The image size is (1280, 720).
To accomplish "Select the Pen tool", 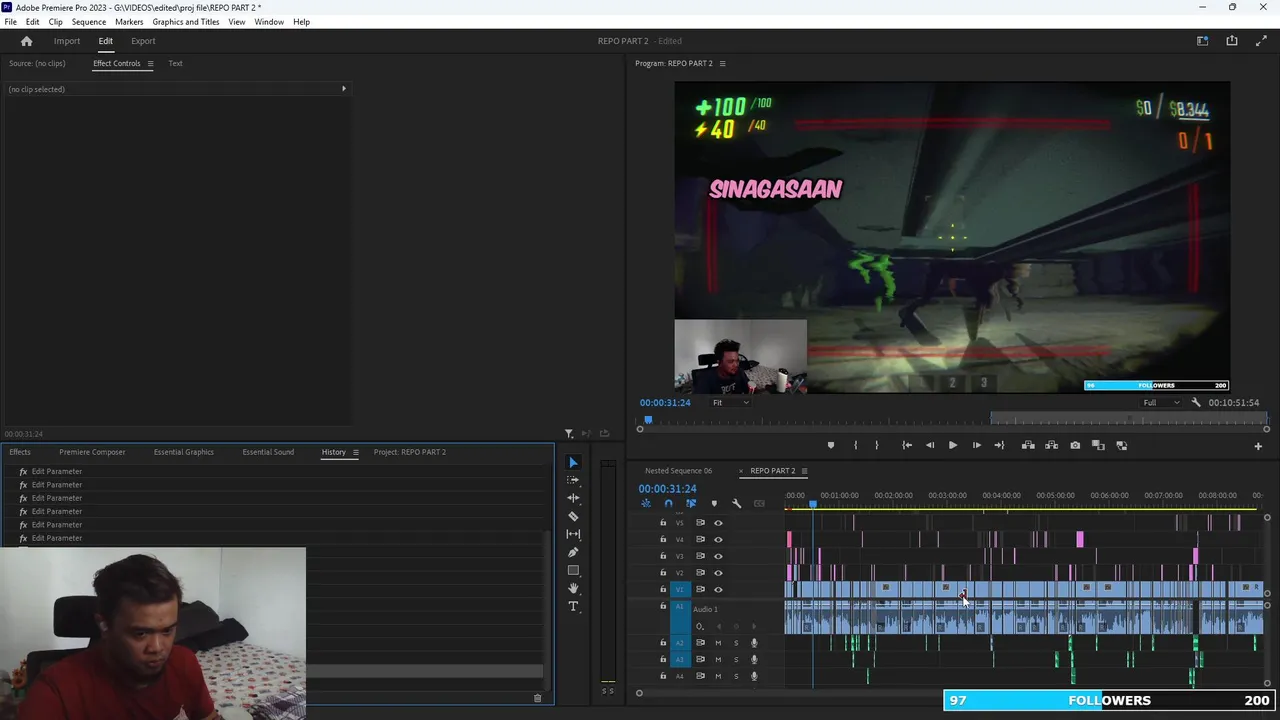I will [573, 552].
